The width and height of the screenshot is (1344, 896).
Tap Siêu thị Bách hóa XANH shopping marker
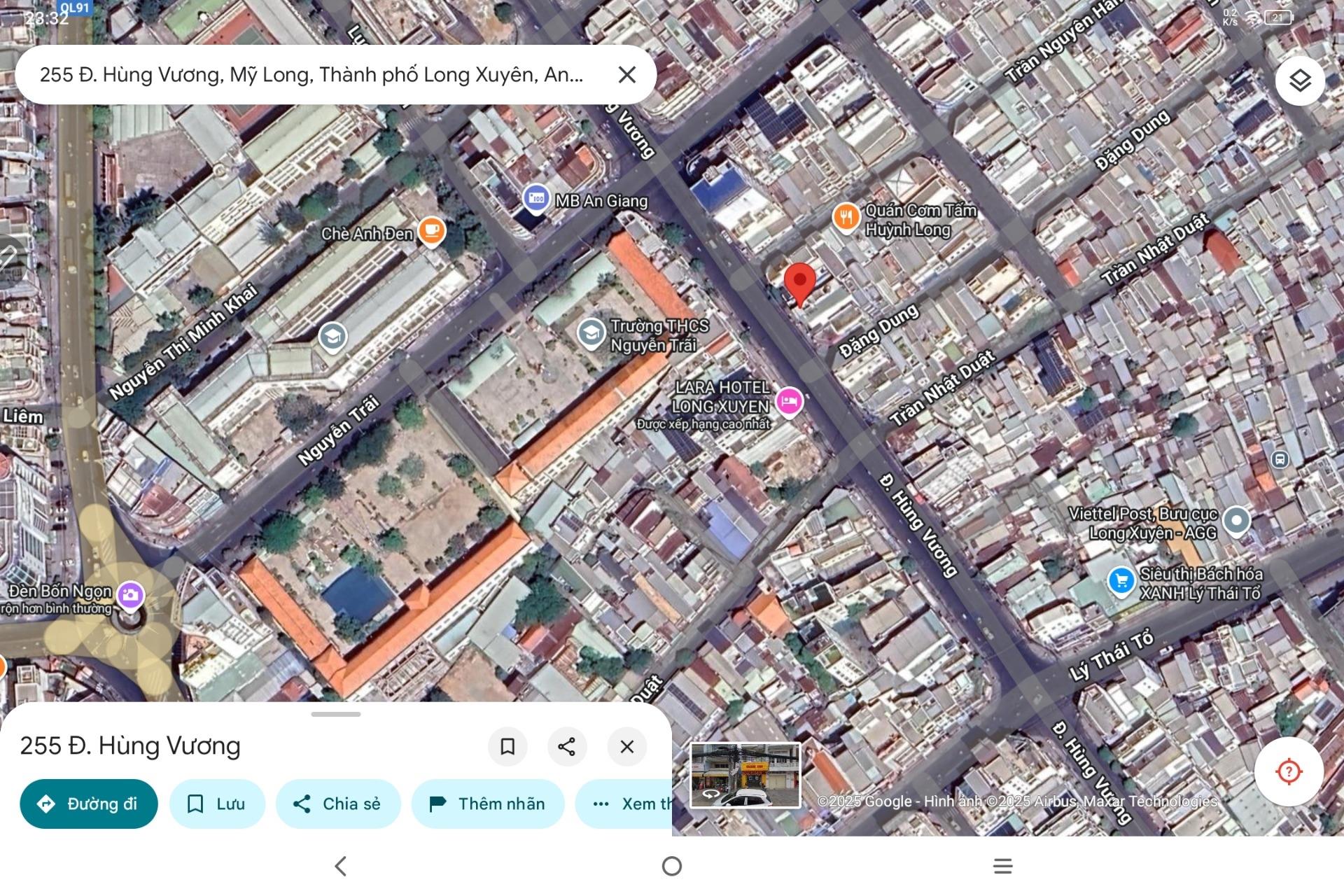(1121, 580)
